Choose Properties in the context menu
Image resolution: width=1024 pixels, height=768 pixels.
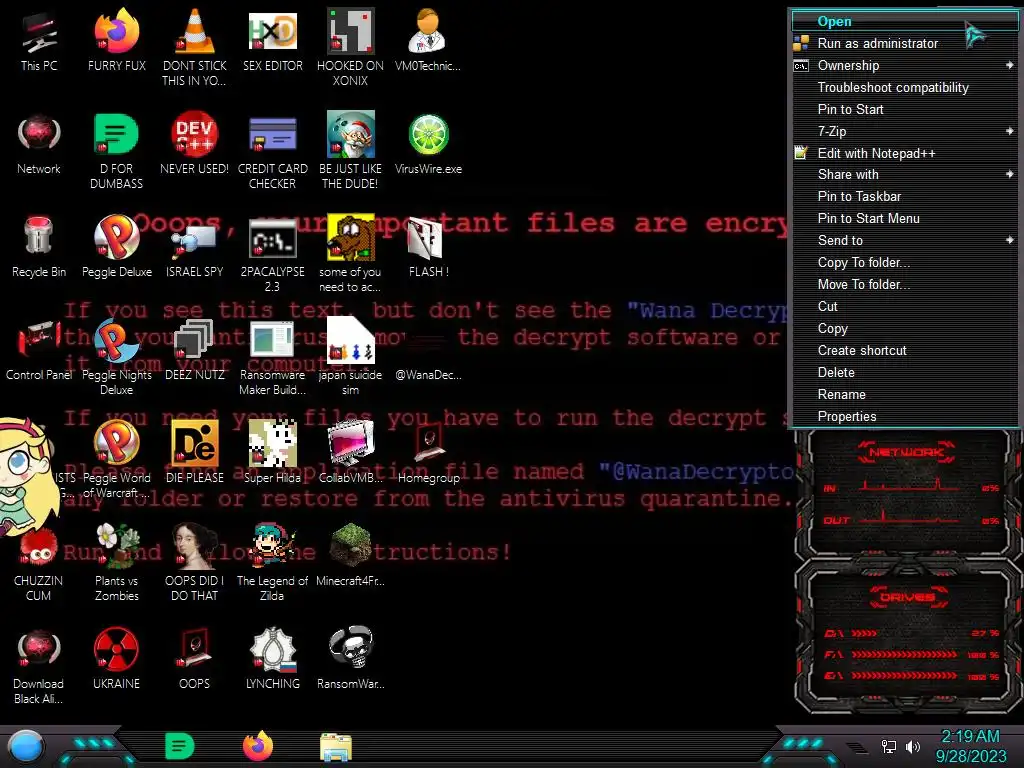pyautogui.click(x=904, y=417)
